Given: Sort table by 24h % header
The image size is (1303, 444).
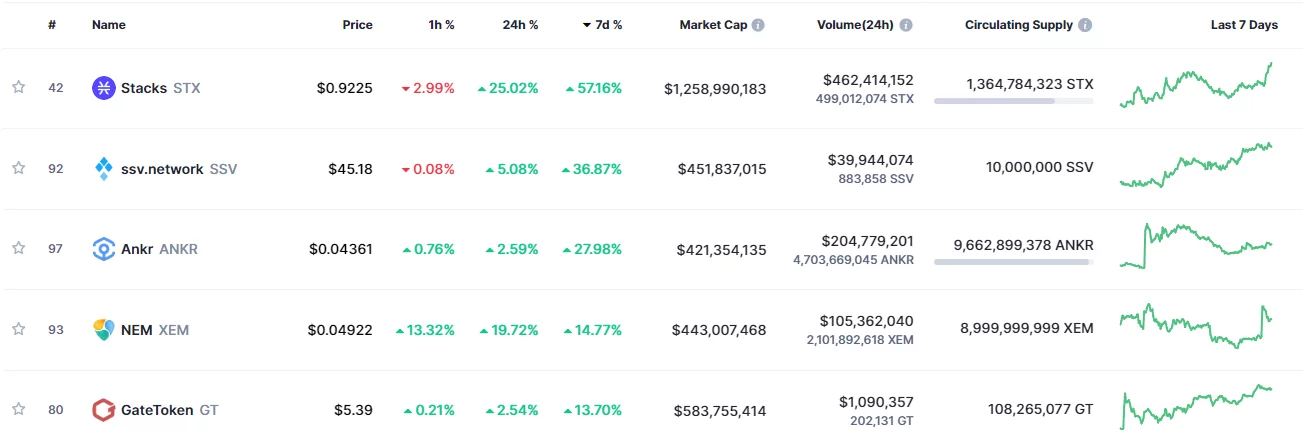Looking at the screenshot, I should pyautogui.click(x=520, y=25).
